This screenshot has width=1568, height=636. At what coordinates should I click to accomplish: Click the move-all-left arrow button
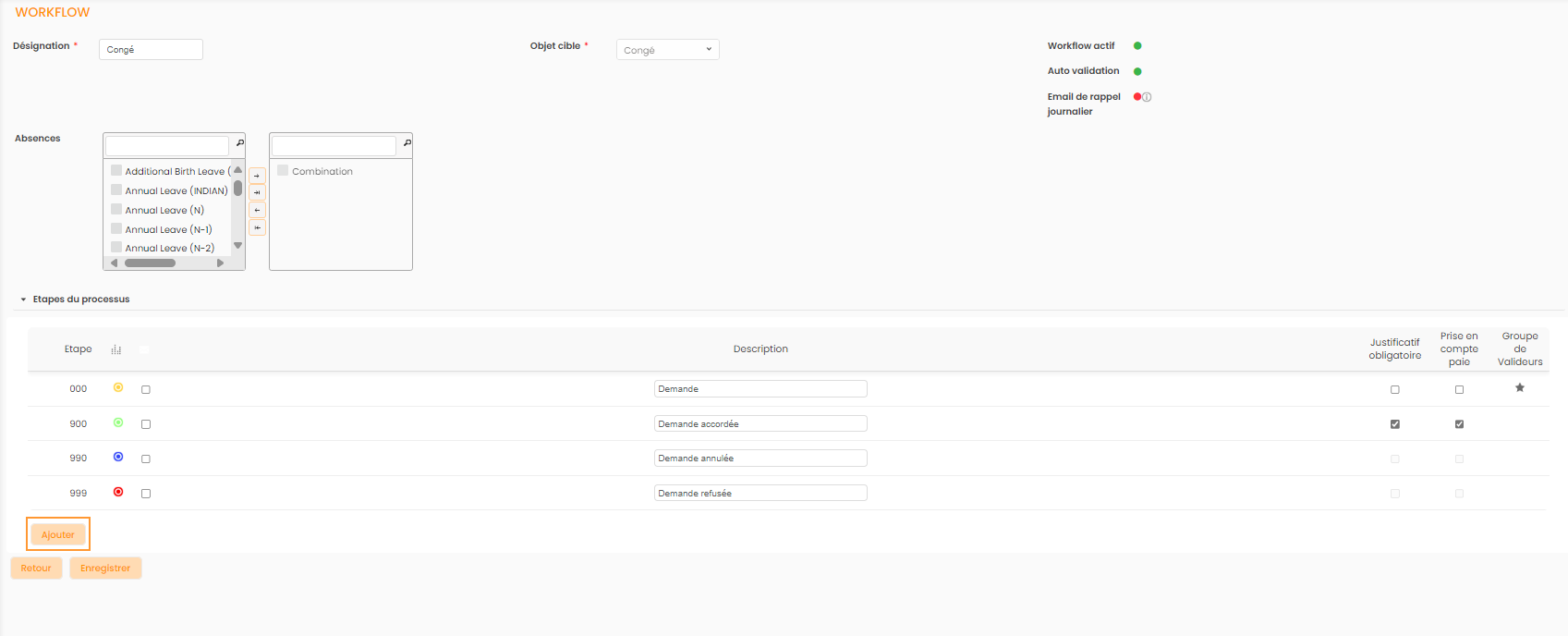[x=257, y=227]
